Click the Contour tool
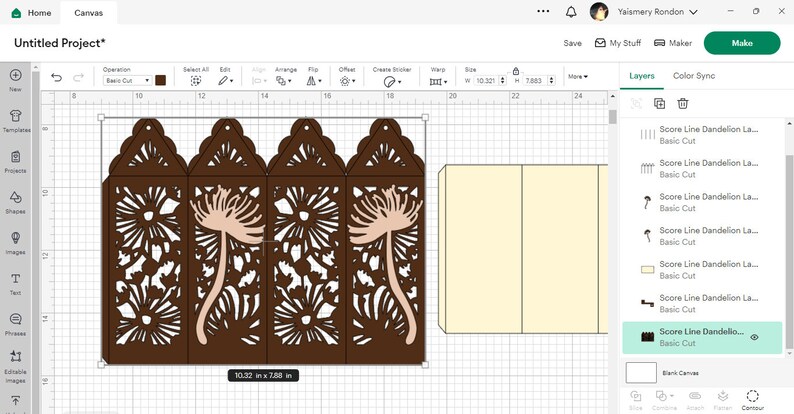 (x=752, y=400)
